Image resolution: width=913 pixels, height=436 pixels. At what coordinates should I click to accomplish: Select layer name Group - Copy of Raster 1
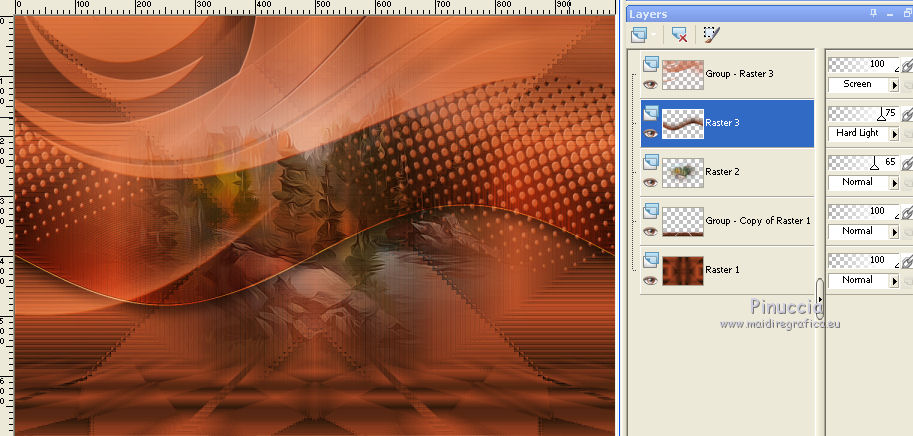pyautogui.click(x=758, y=221)
